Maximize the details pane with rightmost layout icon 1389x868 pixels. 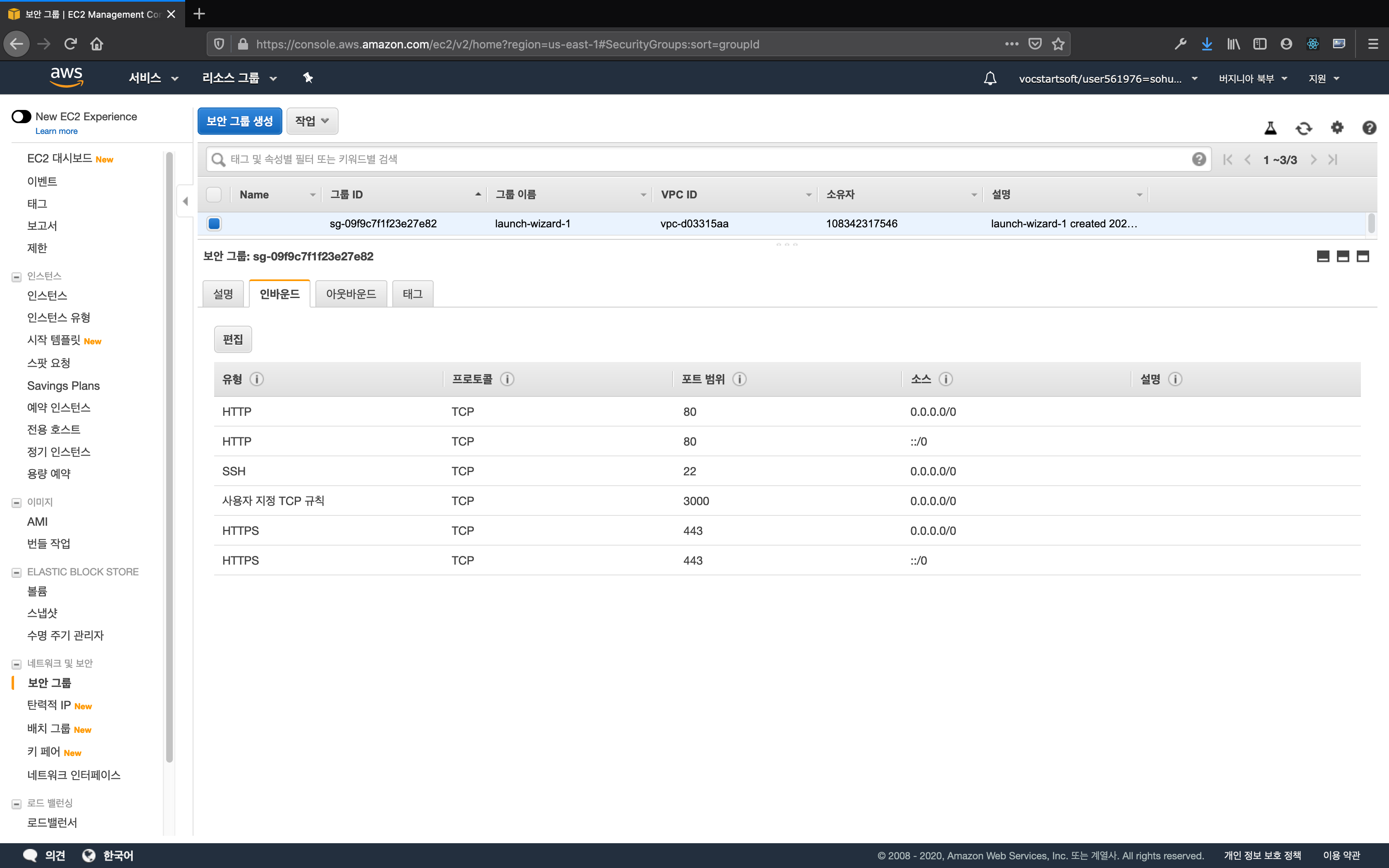pos(1363,257)
